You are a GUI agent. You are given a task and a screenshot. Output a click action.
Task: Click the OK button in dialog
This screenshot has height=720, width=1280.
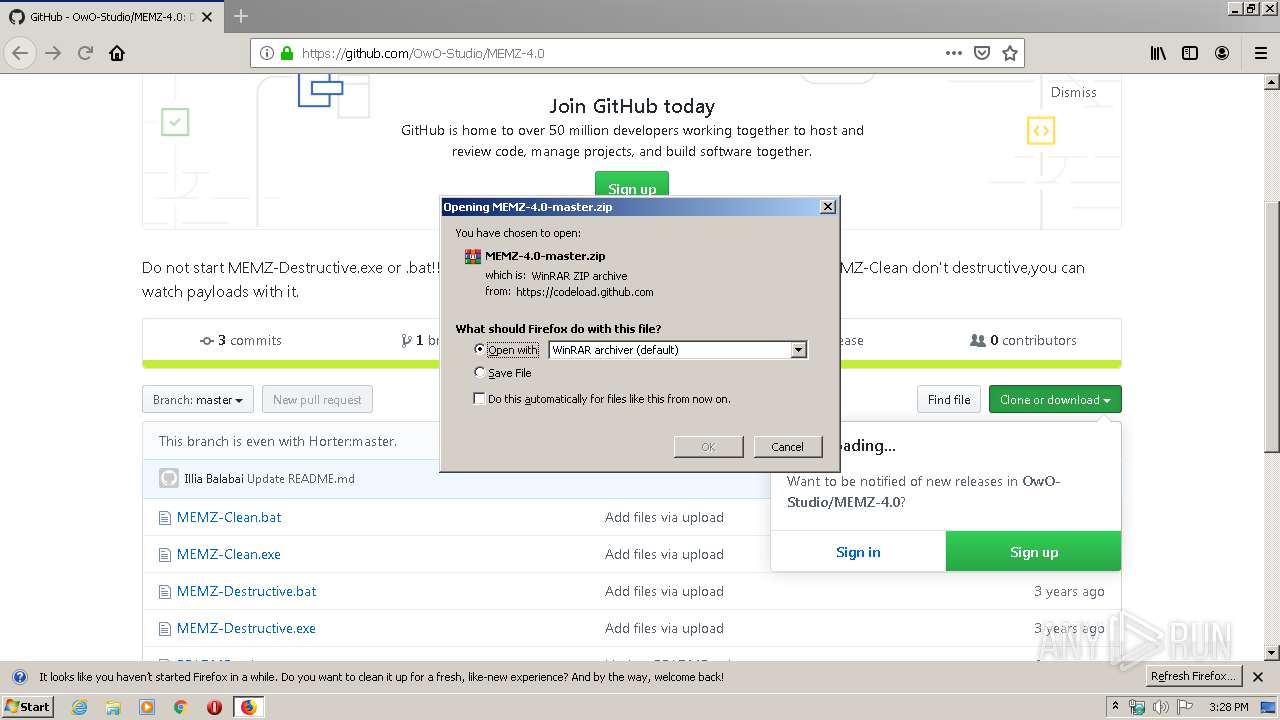click(708, 447)
